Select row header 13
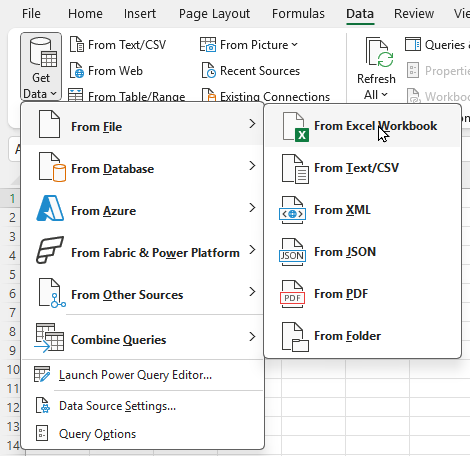Viewport: 470px width, 456px height. (x=12, y=427)
